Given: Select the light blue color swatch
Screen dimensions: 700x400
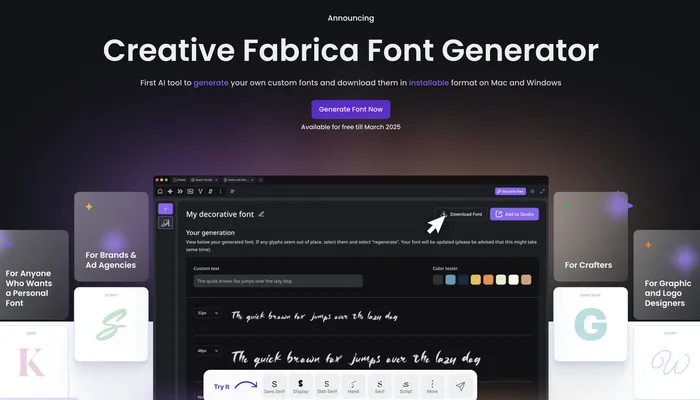Looking at the screenshot, I should click(451, 281).
